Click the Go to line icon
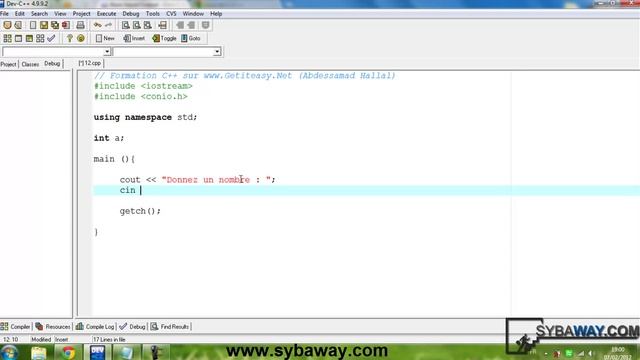The width and height of the screenshot is (640, 360). tap(162, 25)
